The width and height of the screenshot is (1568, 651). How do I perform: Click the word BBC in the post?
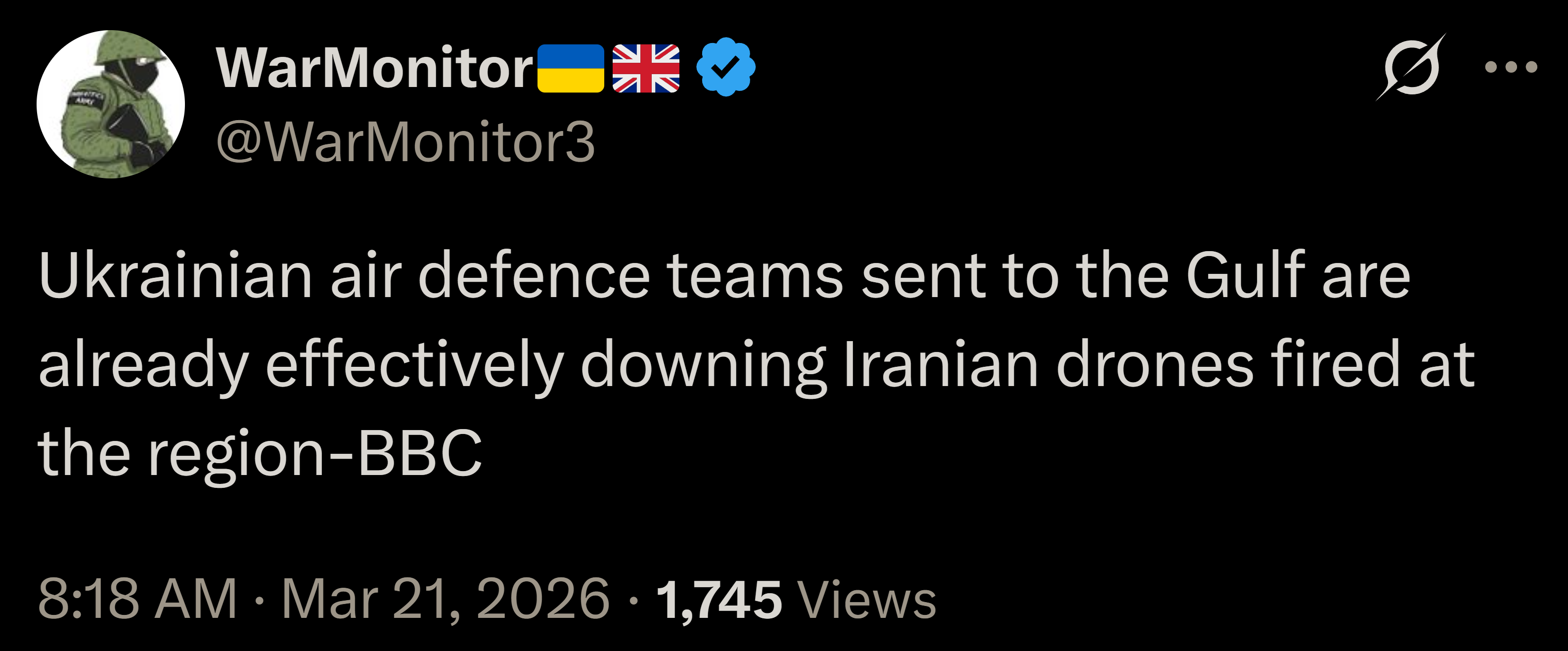[419, 453]
